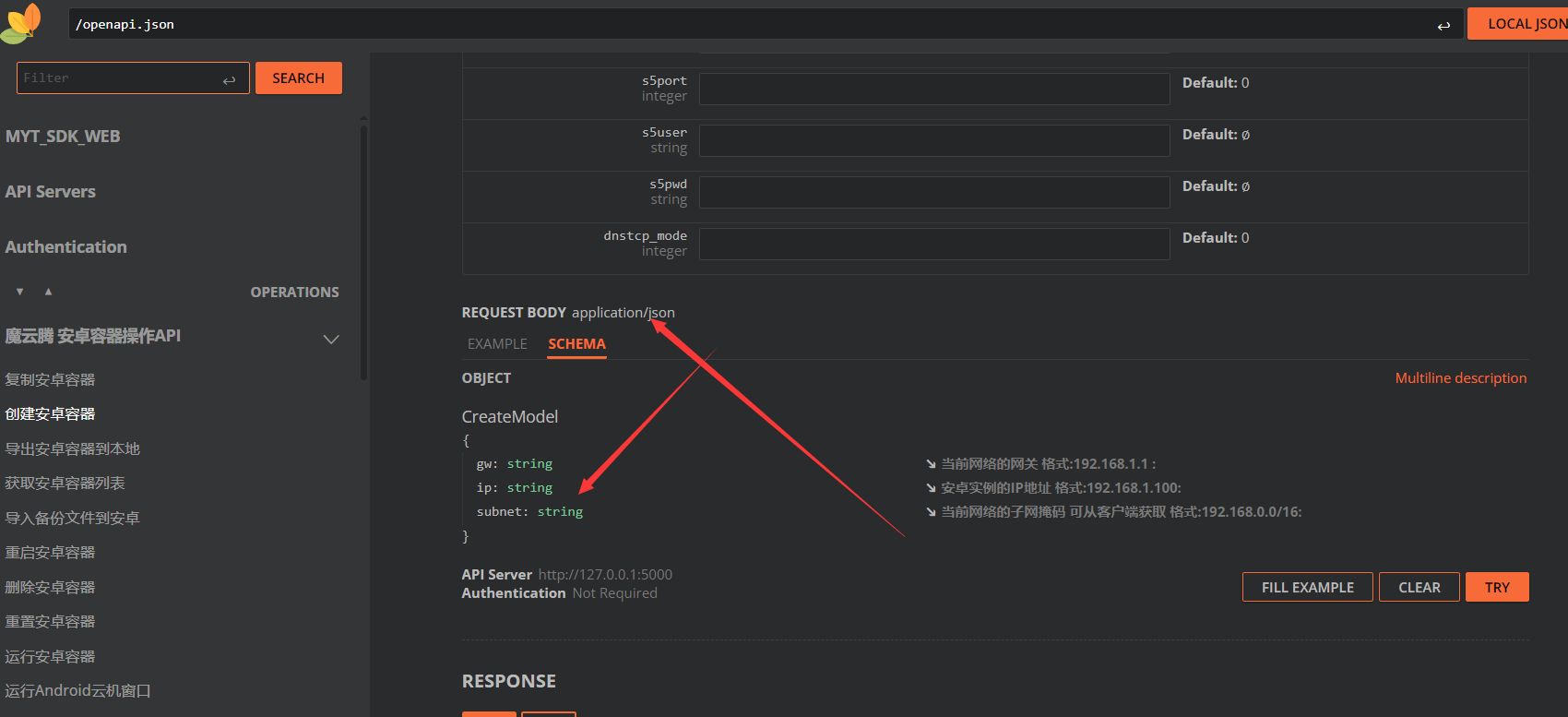Collapse all operations with down triangle
Viewport: 1568px width, 717px height.
point(19,292)
